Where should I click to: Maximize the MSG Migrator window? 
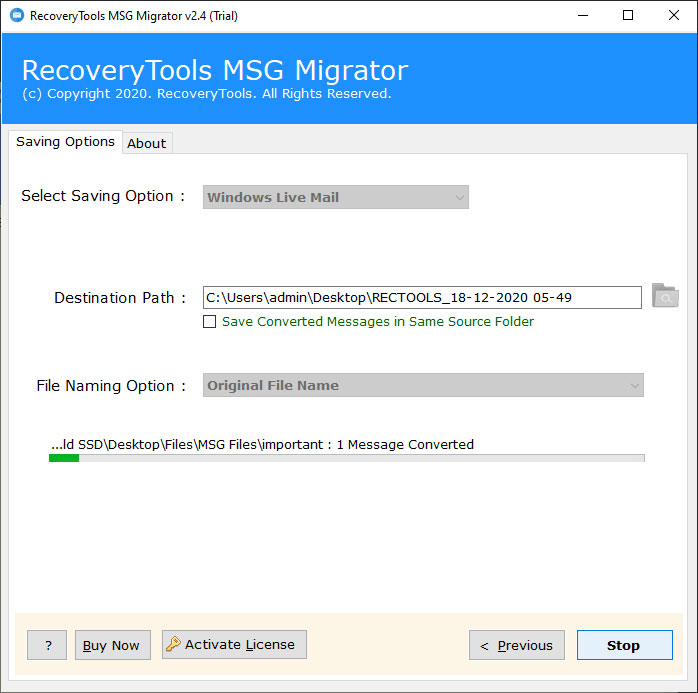click(628, 16)
